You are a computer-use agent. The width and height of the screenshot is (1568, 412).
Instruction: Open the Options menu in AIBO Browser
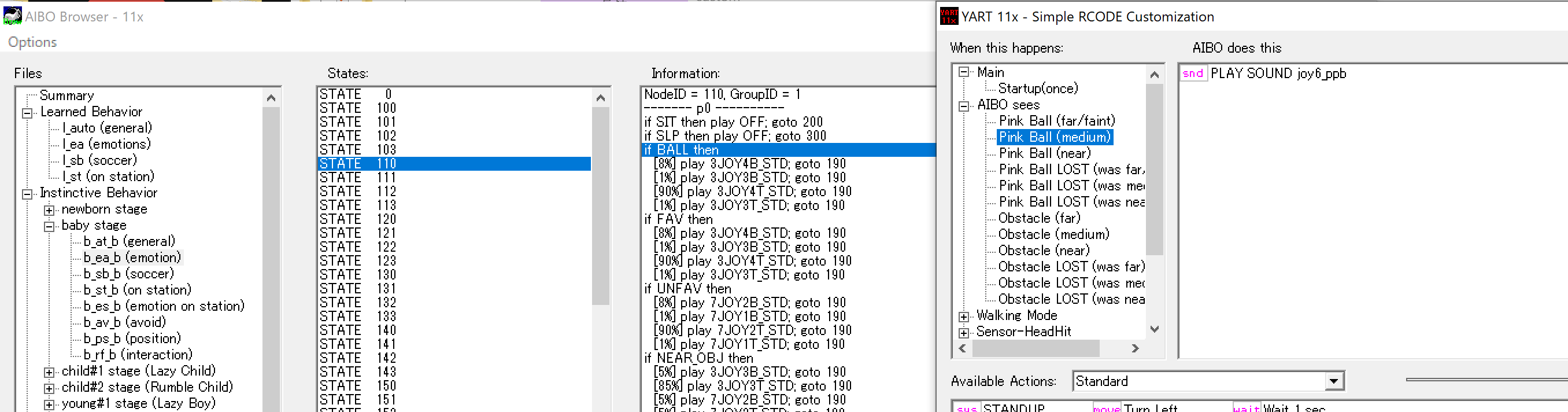pos(32,42)
